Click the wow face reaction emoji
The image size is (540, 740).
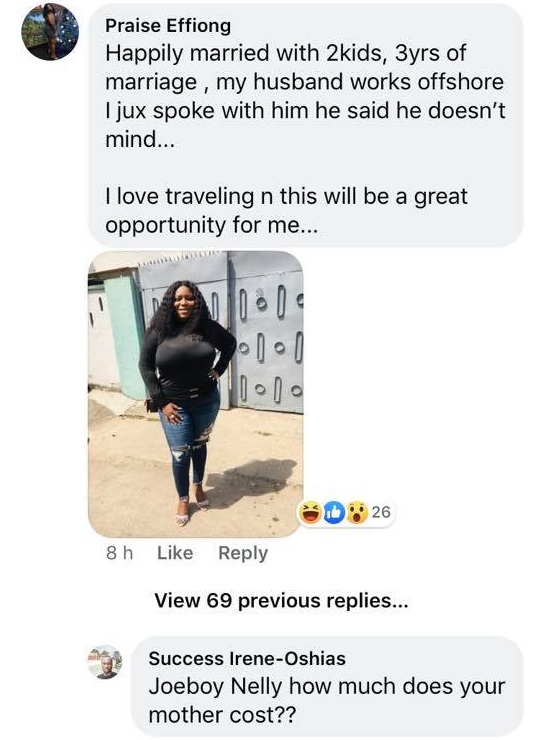[x=357, y=513]
